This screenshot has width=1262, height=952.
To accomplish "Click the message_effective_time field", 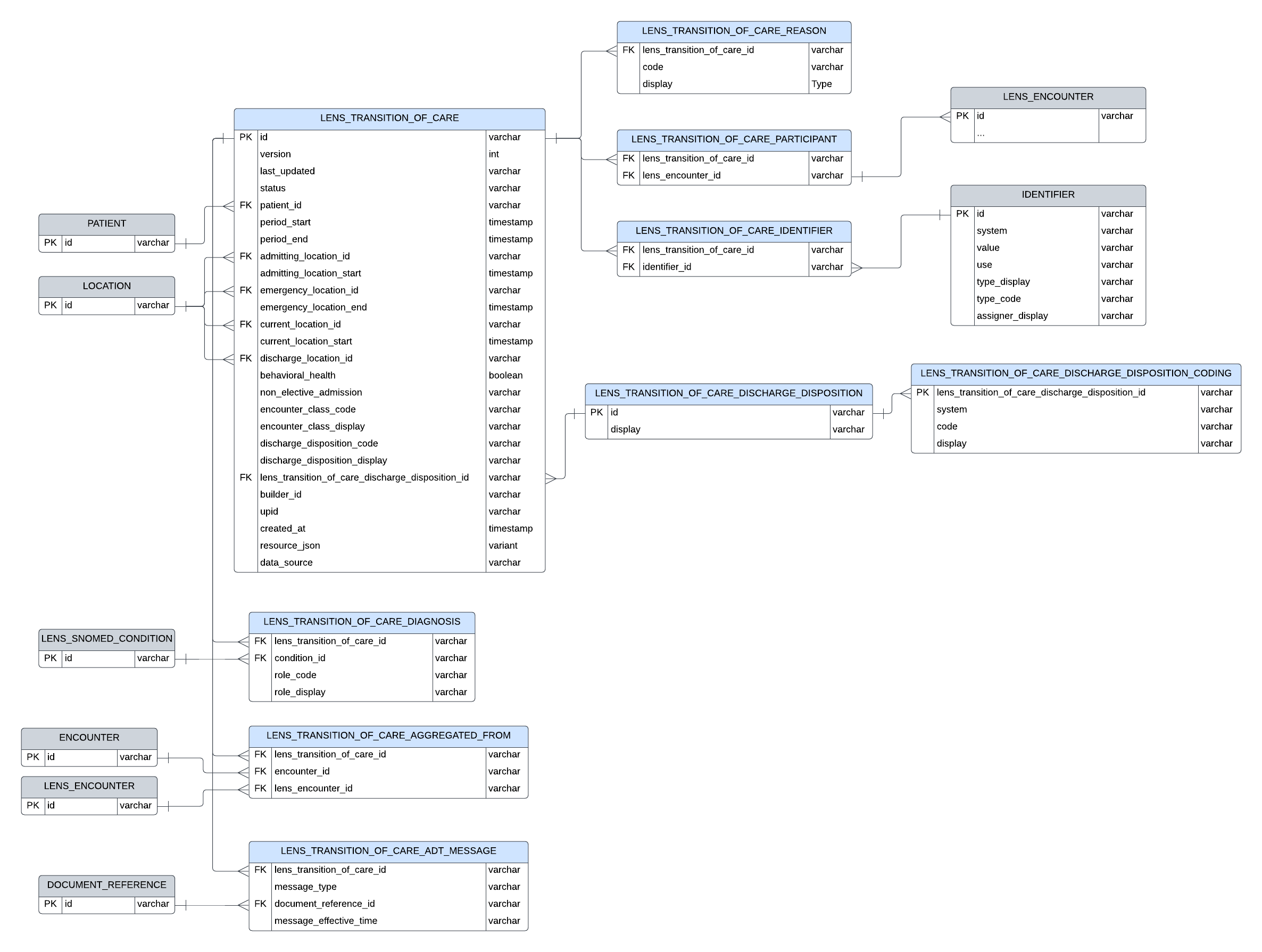I will (326, 921).
